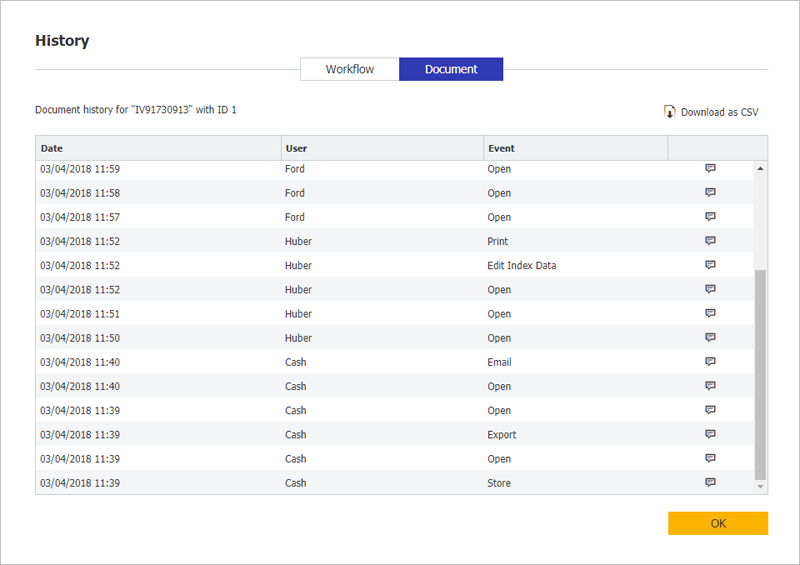Sort by the User column header
Image resolution: width=800 pixels, height=565 pixels.
point(382,148)
